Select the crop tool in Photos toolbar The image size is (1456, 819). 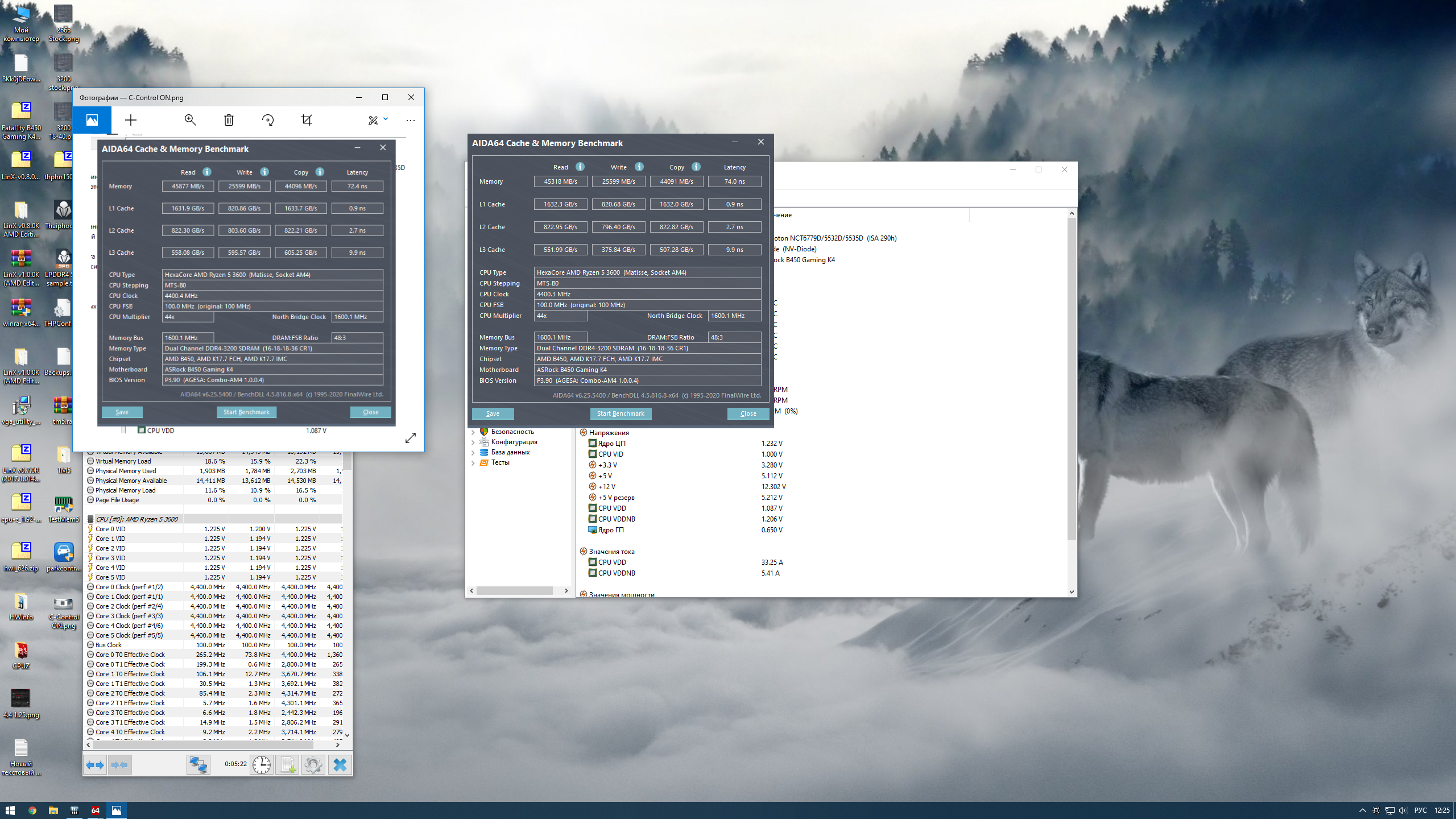[x=307, y=120]
